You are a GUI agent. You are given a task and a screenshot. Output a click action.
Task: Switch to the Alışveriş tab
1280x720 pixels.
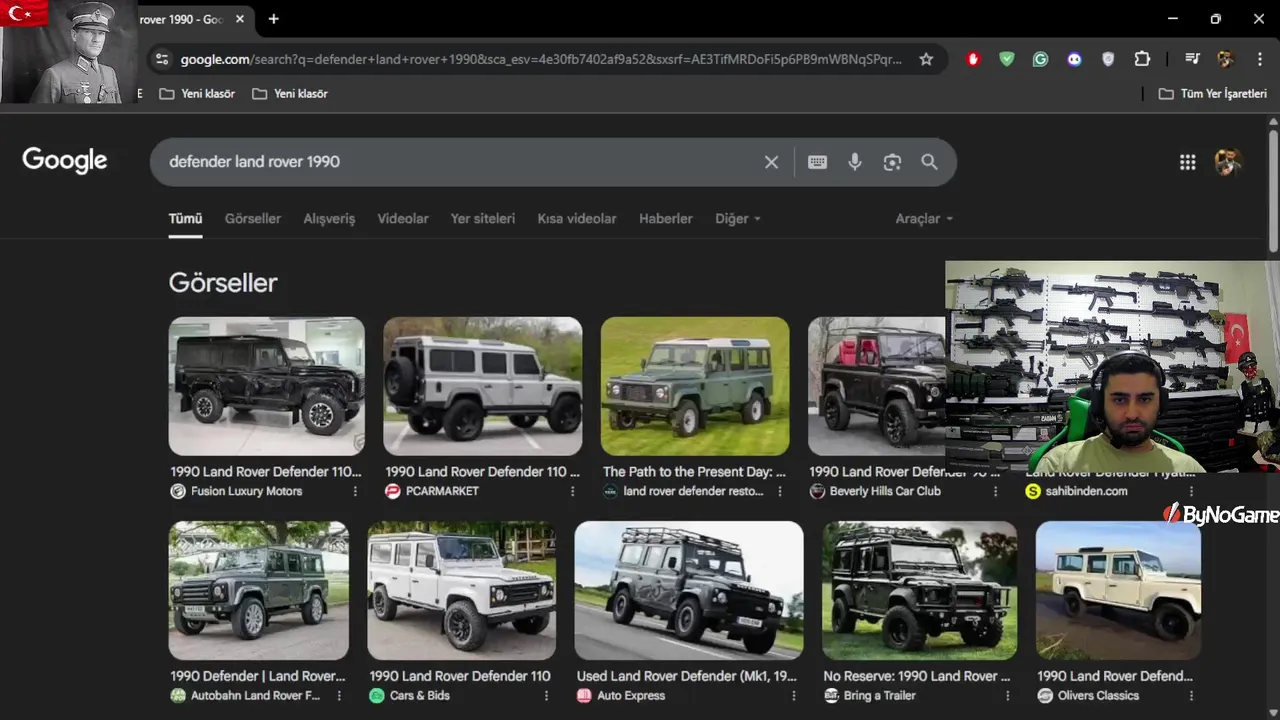point(329,218)
